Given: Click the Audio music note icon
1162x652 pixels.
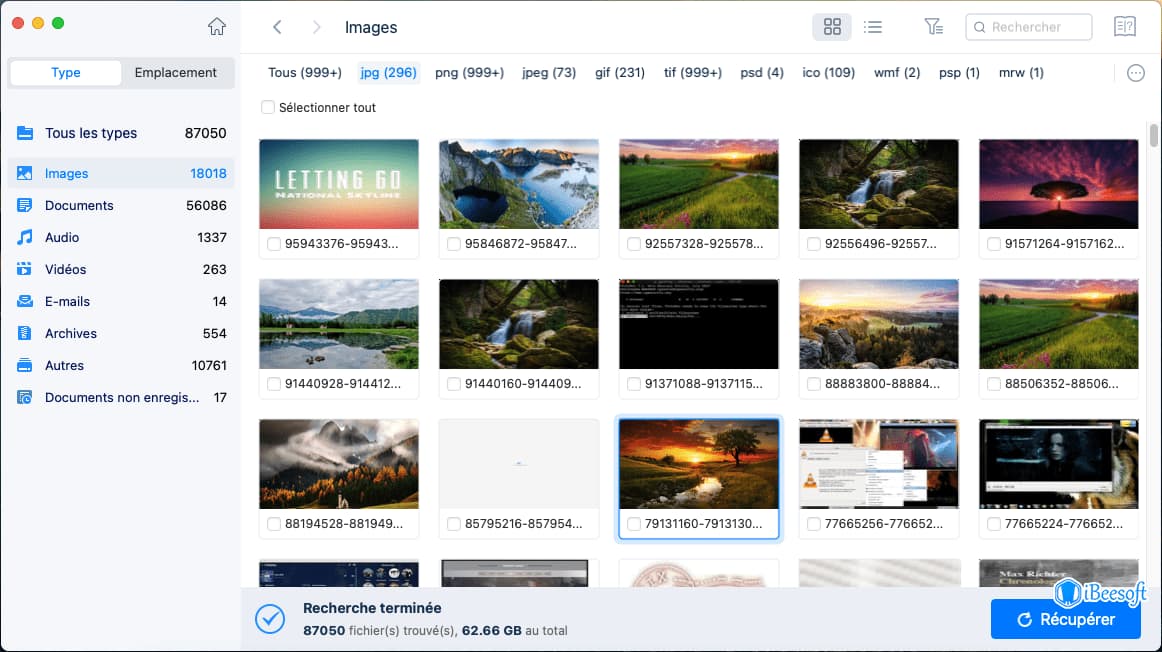Looking at the screenshot, I should 24,237.
